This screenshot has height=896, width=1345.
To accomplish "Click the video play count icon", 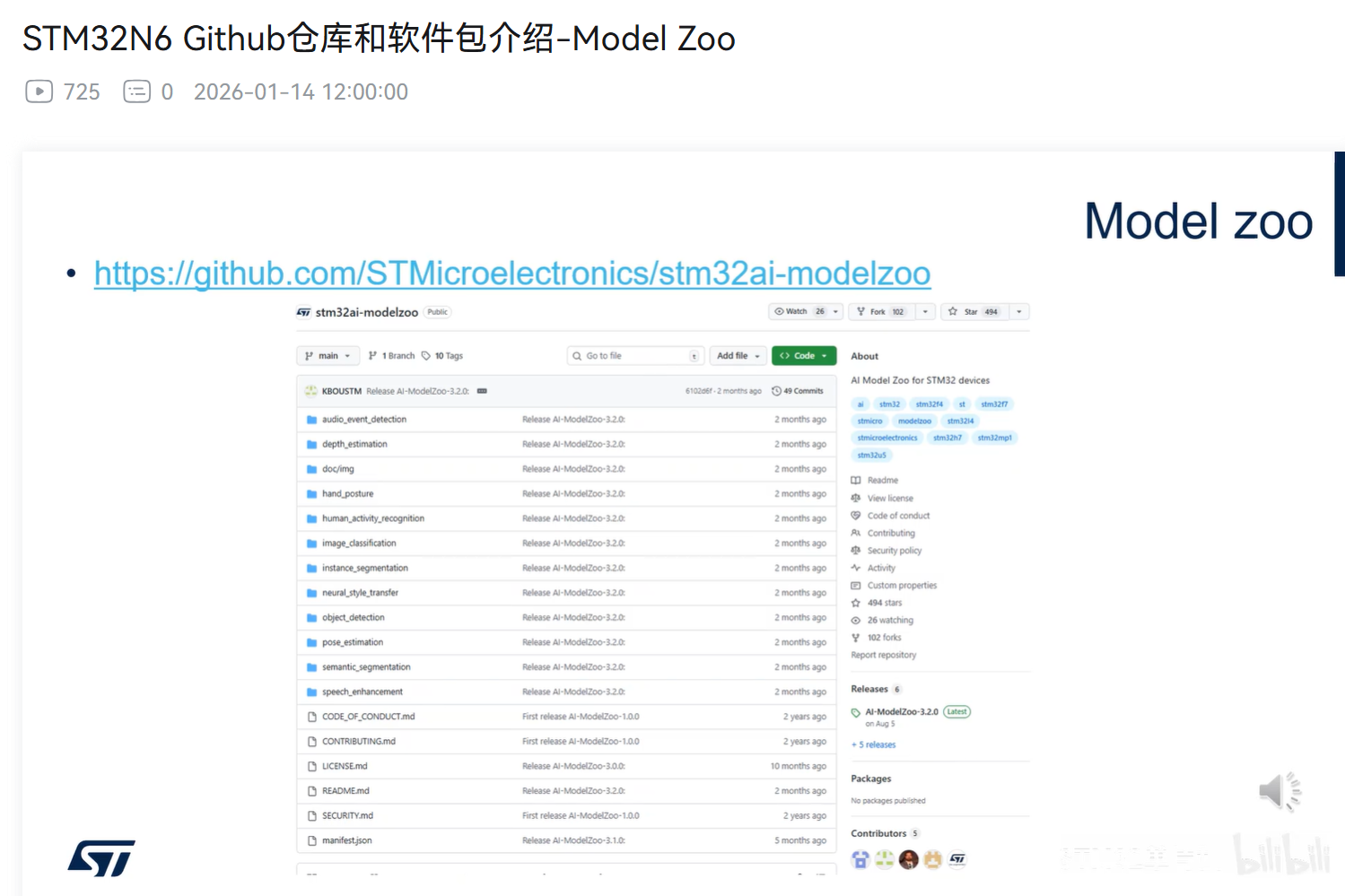I will (39, 91).
